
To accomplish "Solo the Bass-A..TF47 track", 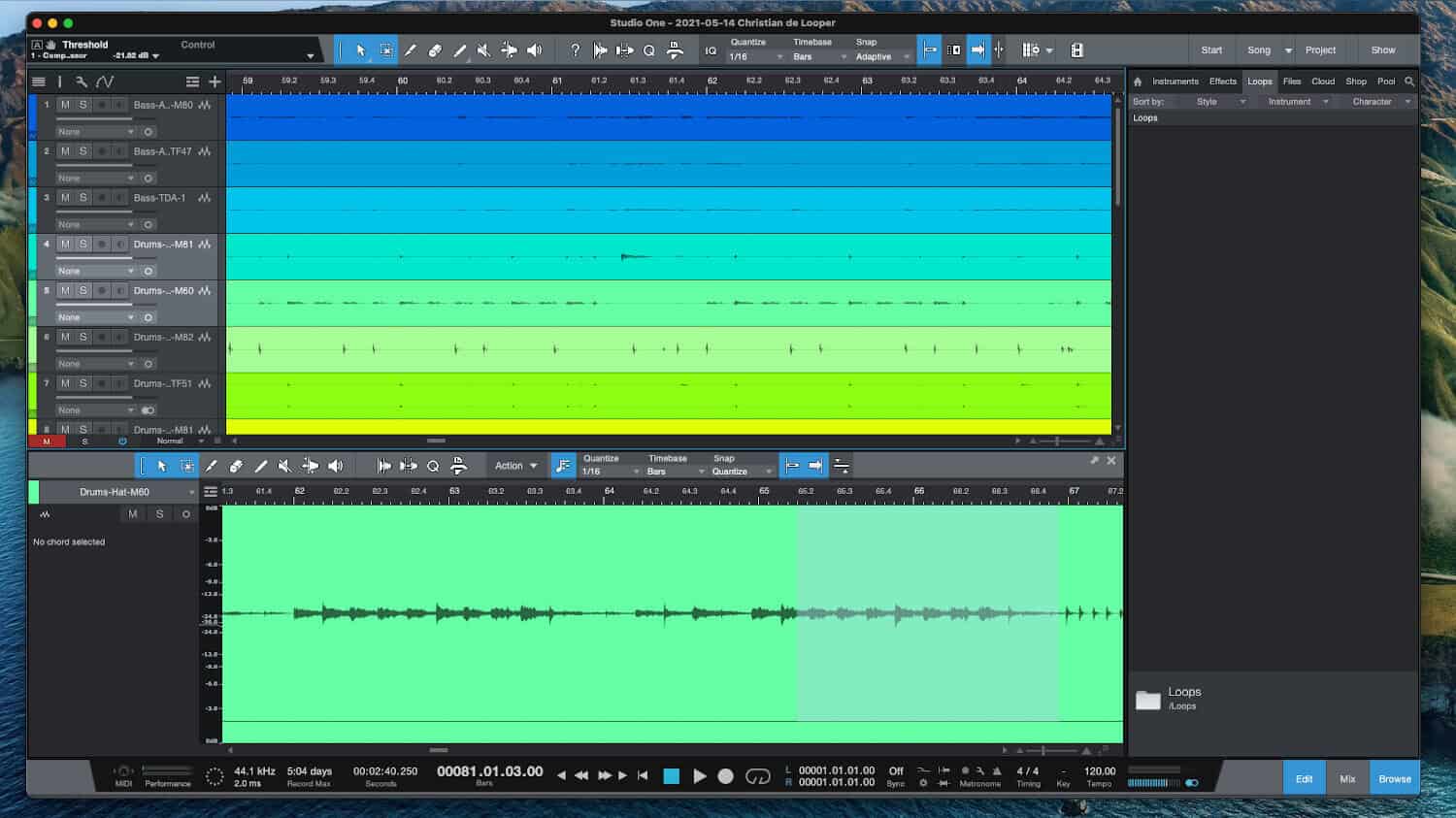I will pyautogui.click(x=83, y=151).
